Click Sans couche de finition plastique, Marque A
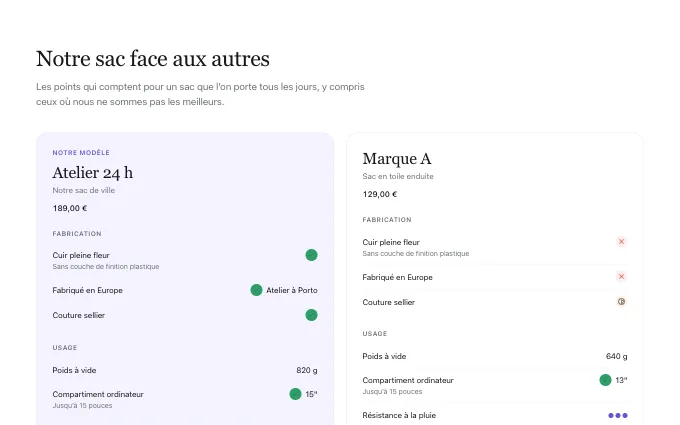 click(416, 253)
